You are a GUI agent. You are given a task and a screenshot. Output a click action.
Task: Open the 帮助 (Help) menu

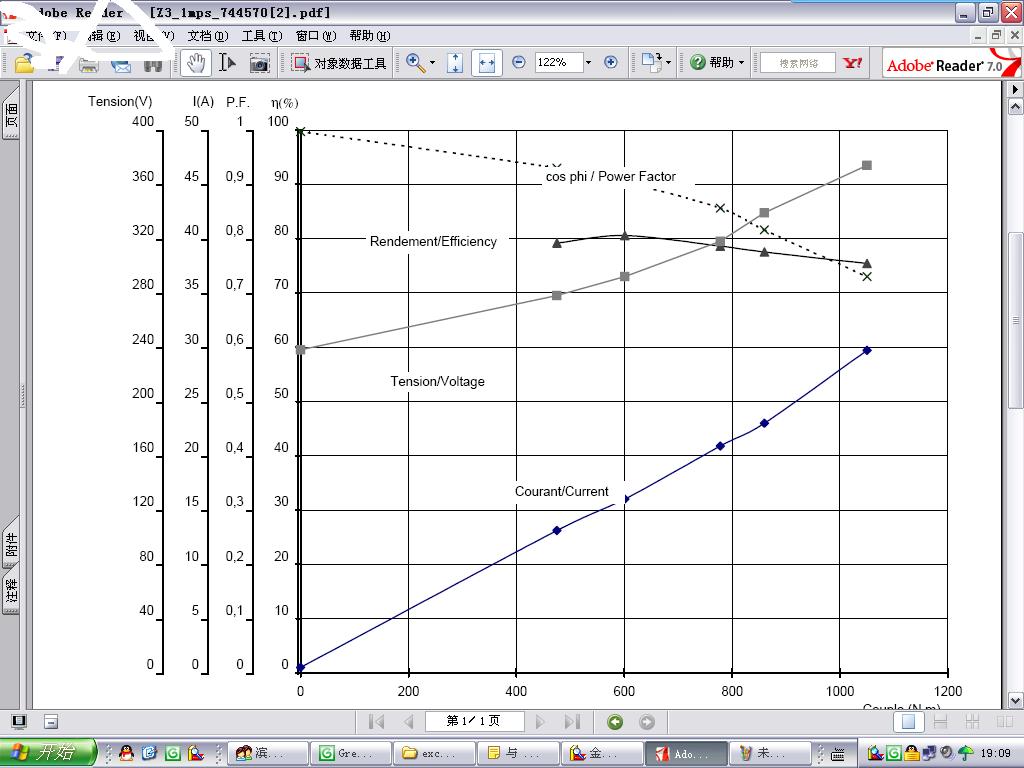[370, 36]
